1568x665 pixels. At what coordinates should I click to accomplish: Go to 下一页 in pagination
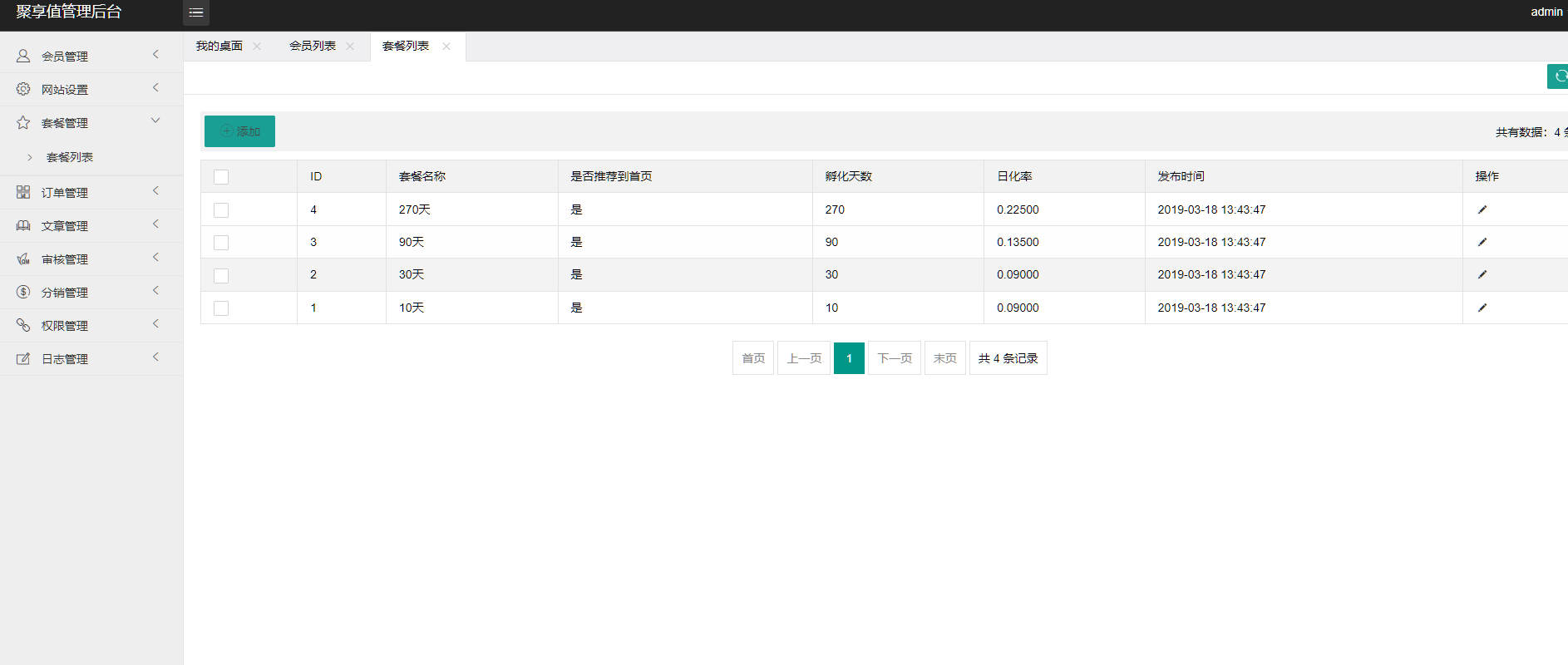tap(895, 358)
